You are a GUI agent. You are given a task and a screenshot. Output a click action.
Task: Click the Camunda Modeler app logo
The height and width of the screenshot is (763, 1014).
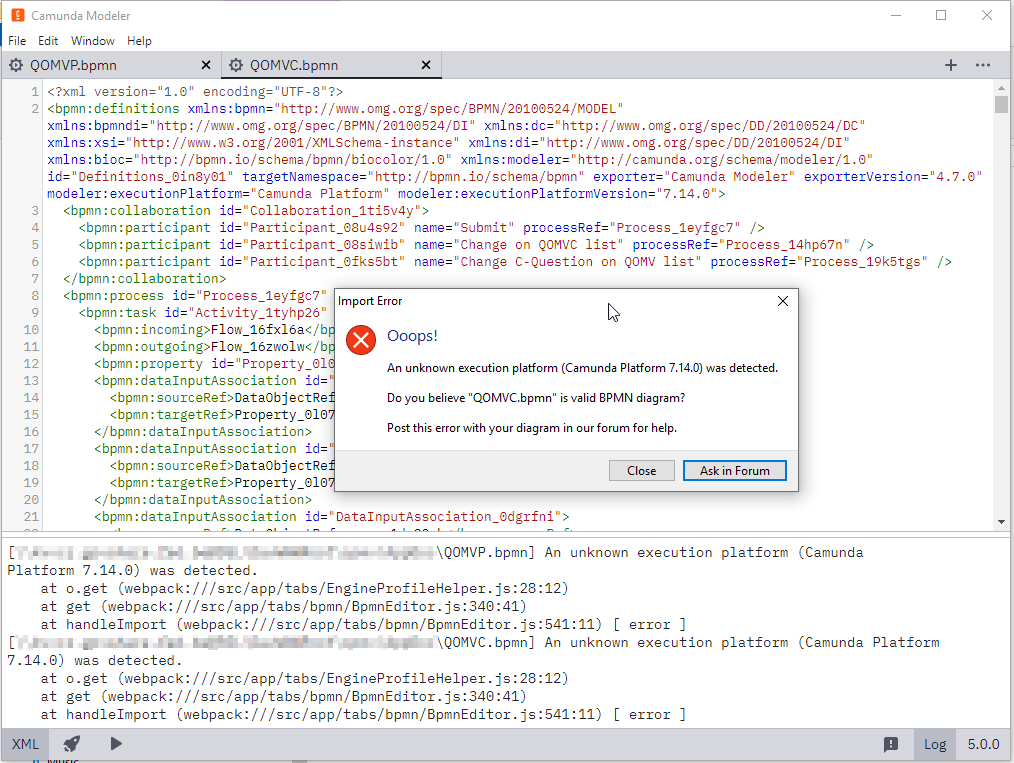coord(17,16)
